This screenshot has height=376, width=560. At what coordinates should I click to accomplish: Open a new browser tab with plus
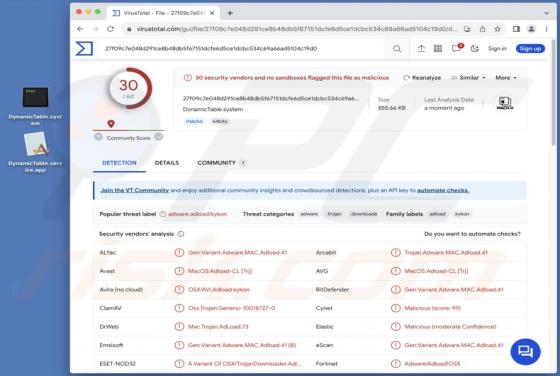pos(230,13)
